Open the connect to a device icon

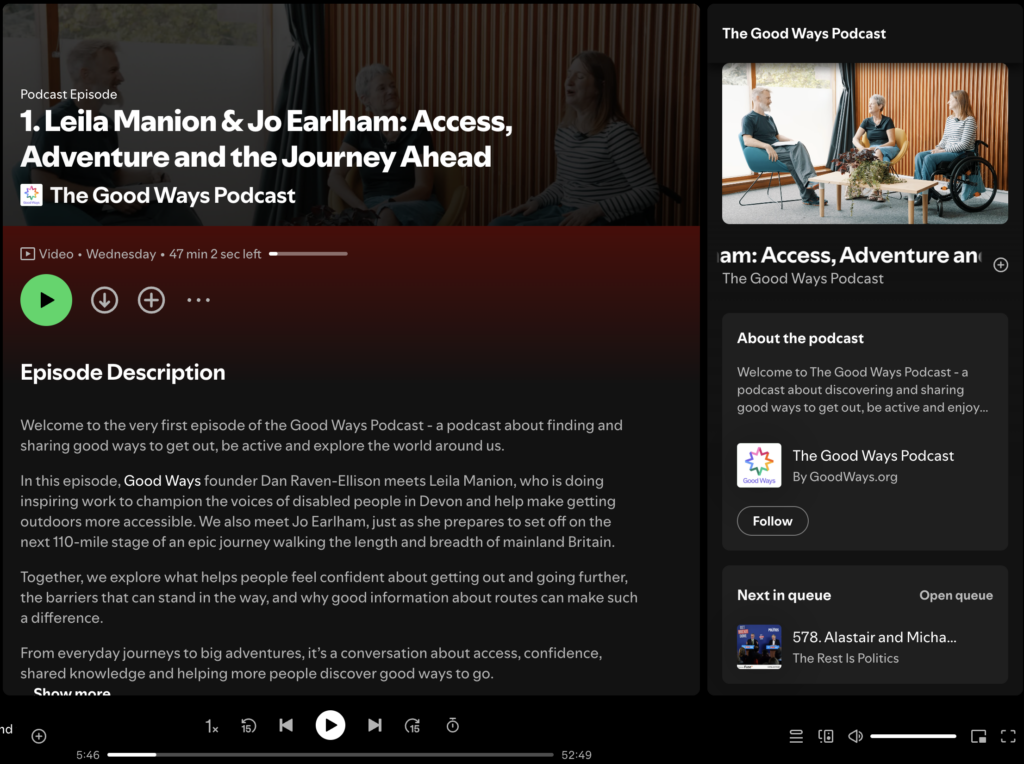pos(825,737)
